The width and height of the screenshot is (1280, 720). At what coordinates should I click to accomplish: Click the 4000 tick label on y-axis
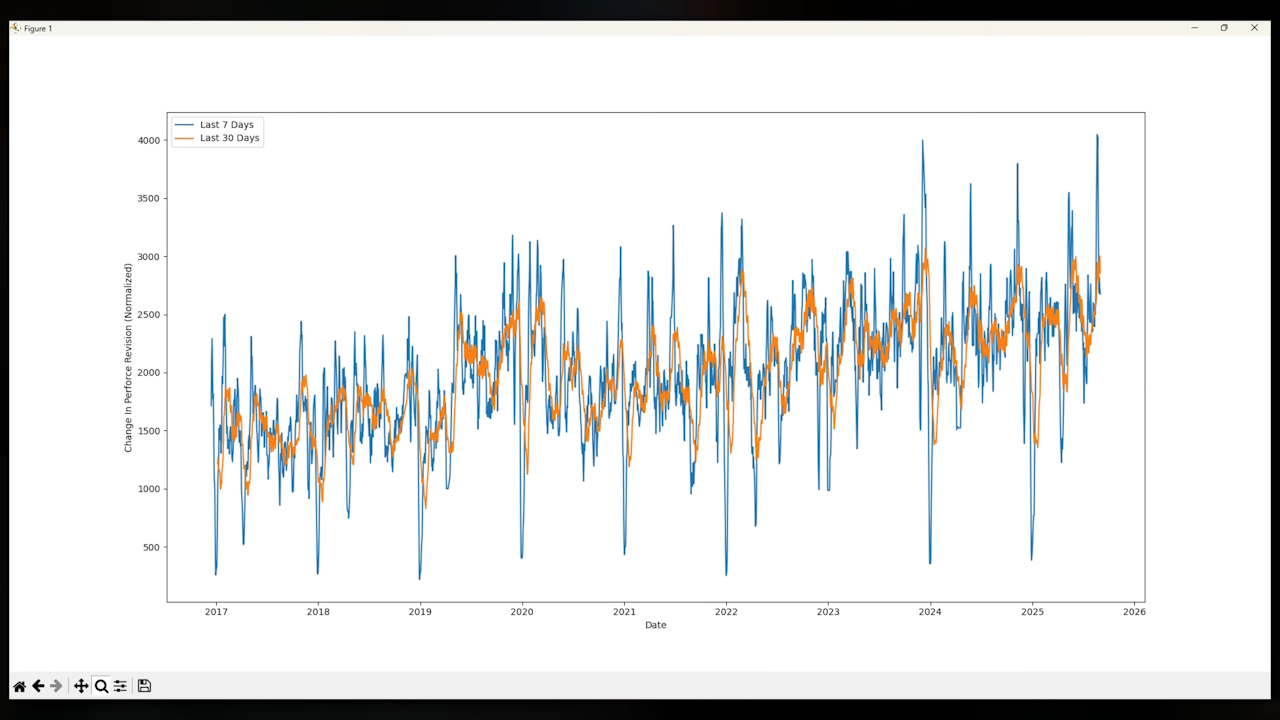point(149,141)
